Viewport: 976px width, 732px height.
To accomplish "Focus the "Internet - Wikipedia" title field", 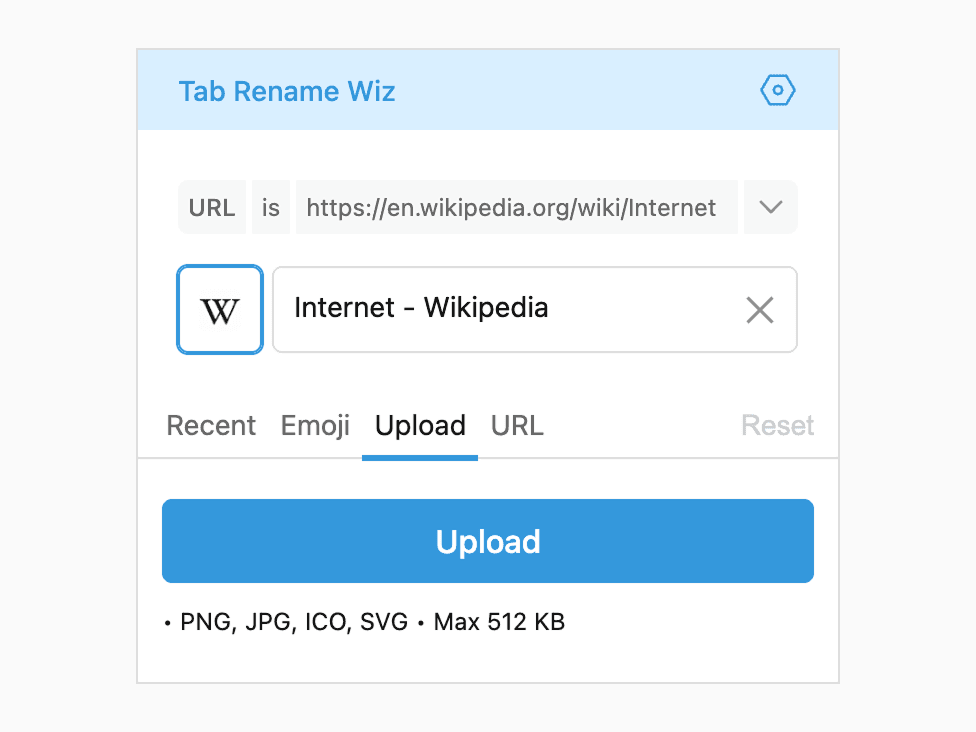I will 500,309.
